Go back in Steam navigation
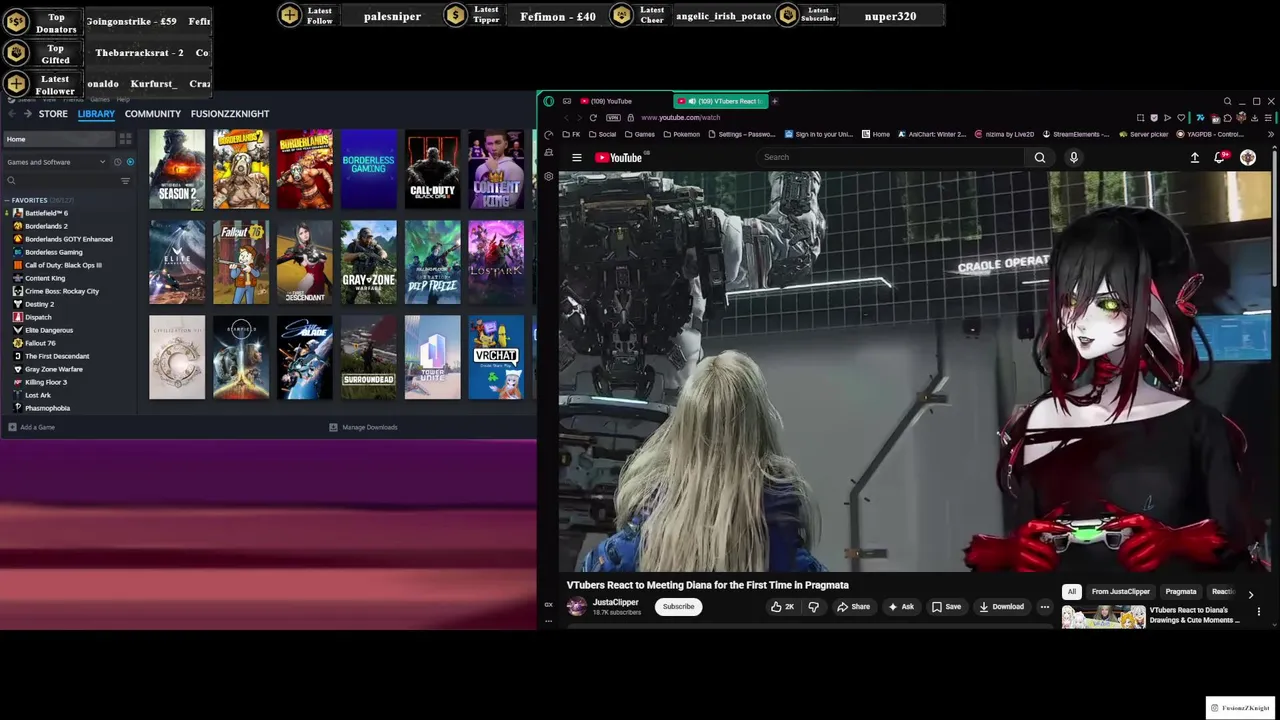Screen dimensions: 1280x720 point(13,113)
